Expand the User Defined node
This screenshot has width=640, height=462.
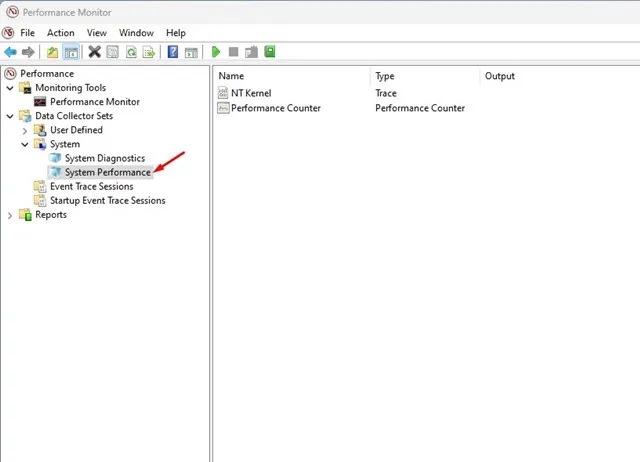pyautogui.click(x=25, y=131)
